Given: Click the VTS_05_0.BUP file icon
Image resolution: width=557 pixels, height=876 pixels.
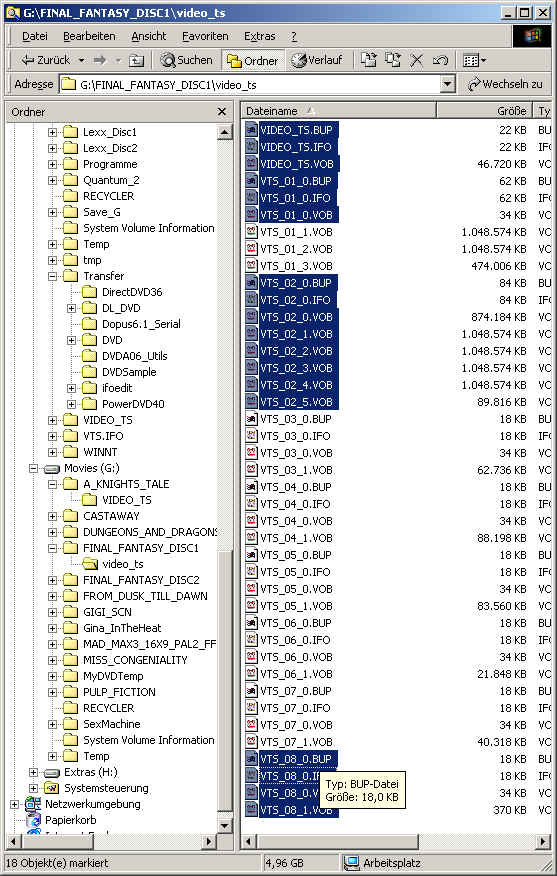Looking at the screenshot, I should click(x=252, y=555).
